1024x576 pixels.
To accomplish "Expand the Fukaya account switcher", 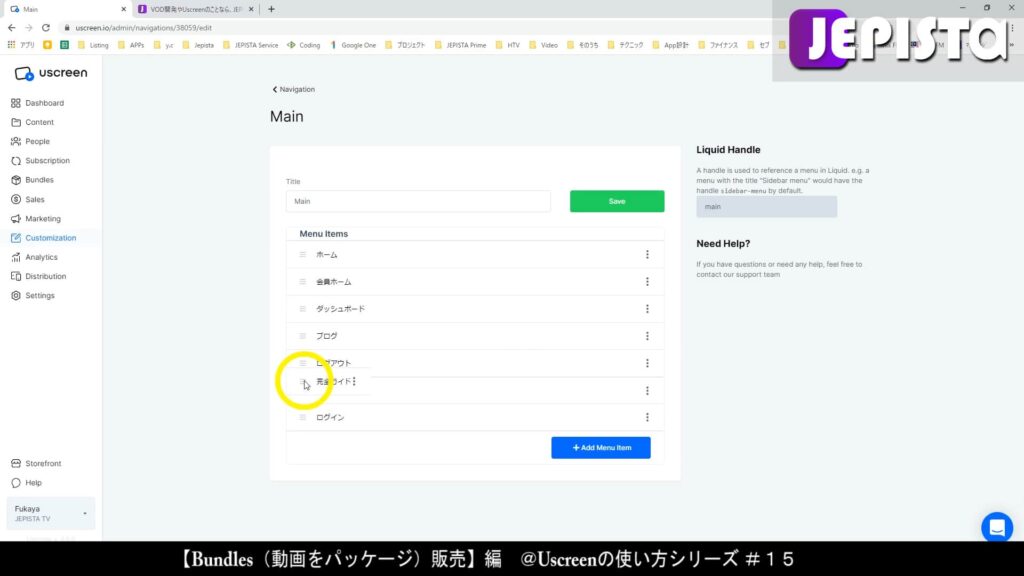I will (51, 513).
